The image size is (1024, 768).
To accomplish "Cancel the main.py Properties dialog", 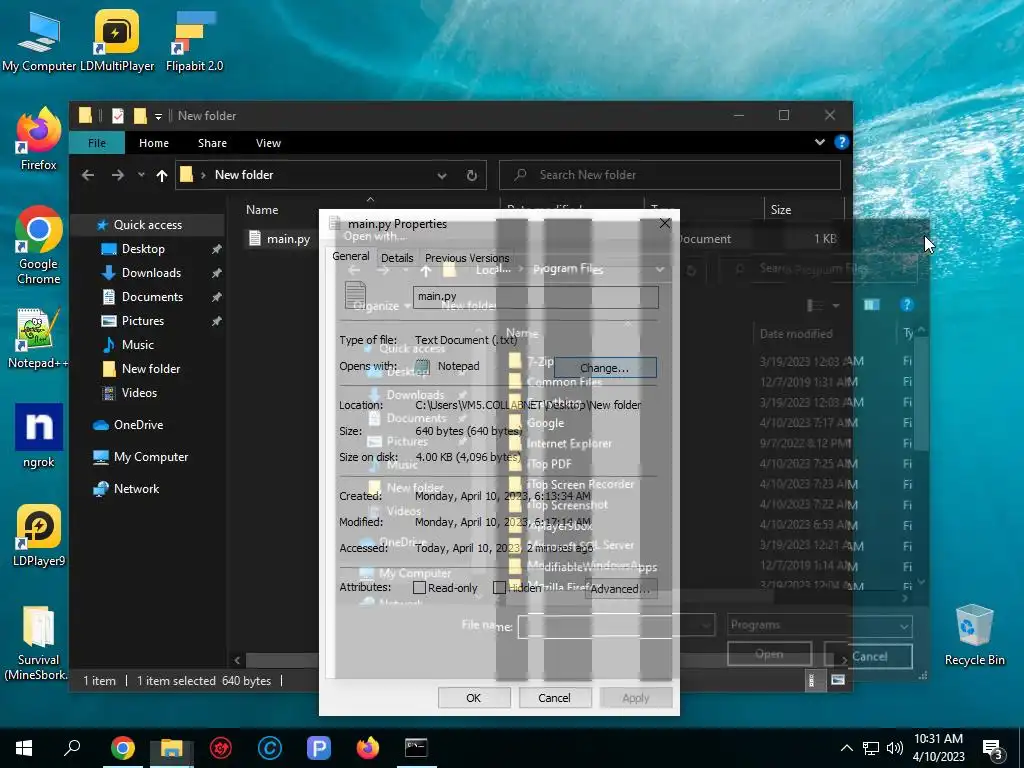I will click(554, 697).
